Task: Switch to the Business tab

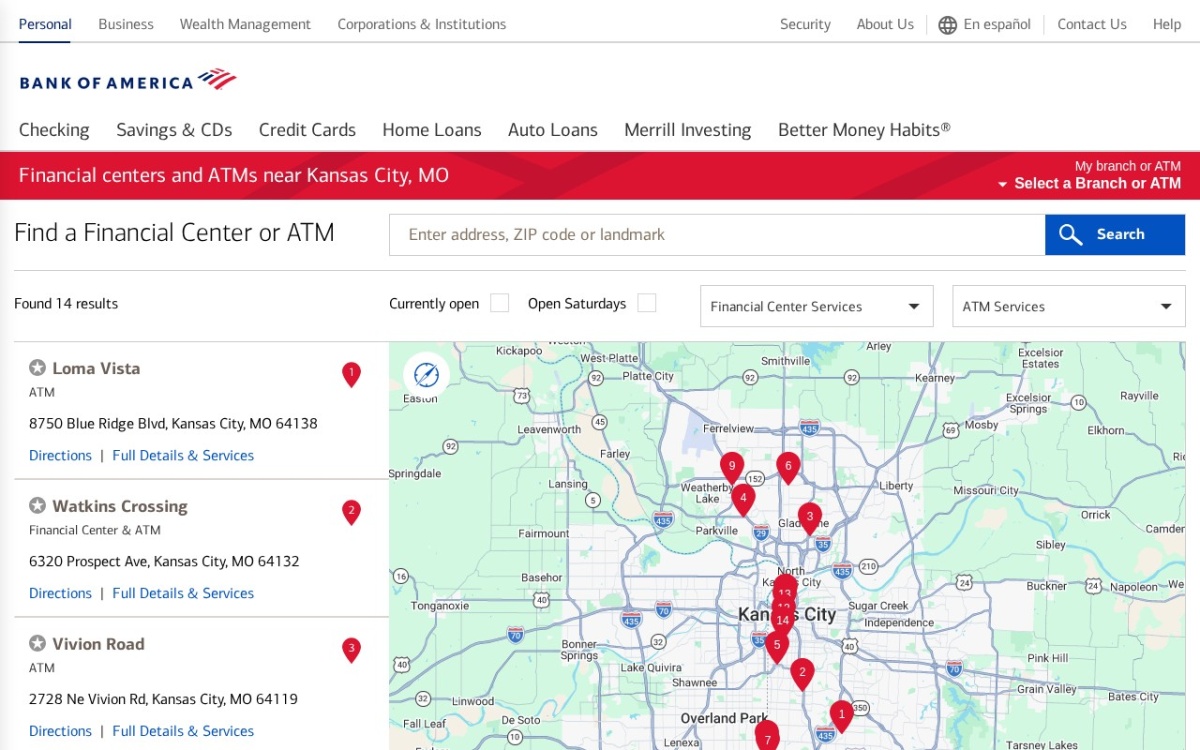Action: tap(126, 24)
